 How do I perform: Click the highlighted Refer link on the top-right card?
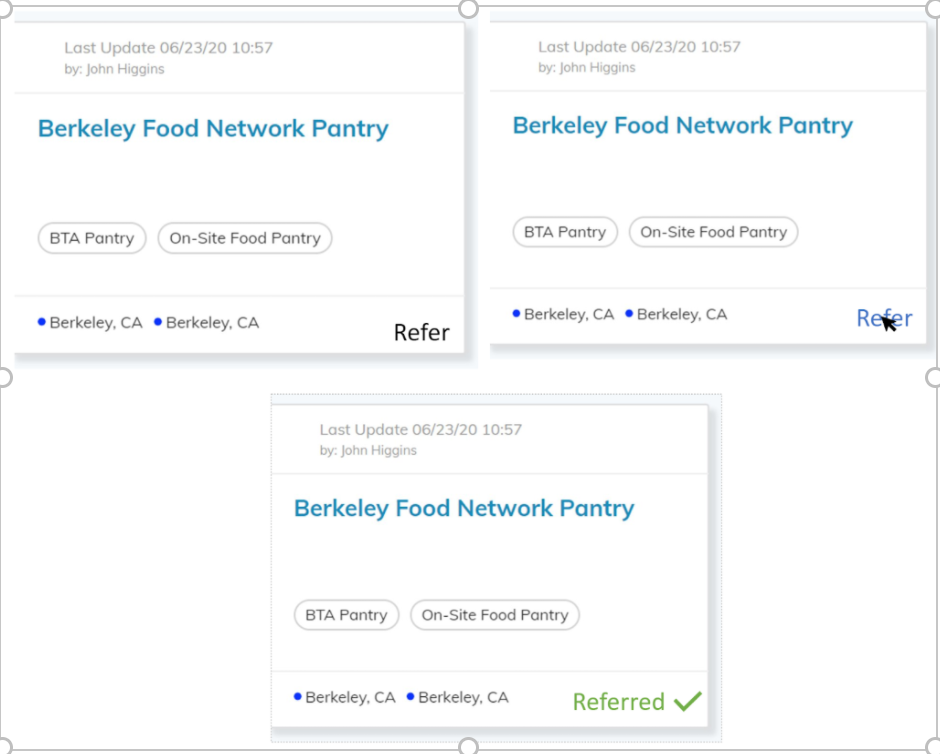884,317
